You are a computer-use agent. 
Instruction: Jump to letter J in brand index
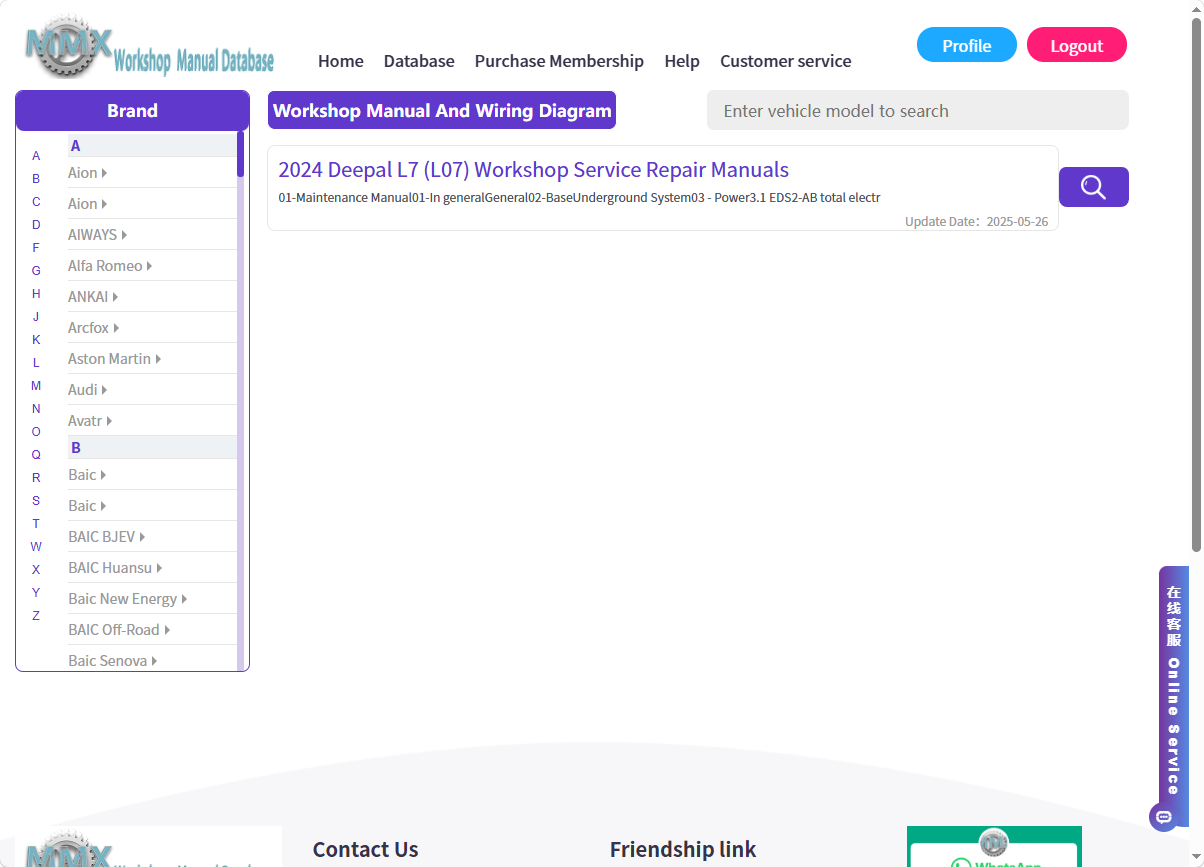coord(36,317)
